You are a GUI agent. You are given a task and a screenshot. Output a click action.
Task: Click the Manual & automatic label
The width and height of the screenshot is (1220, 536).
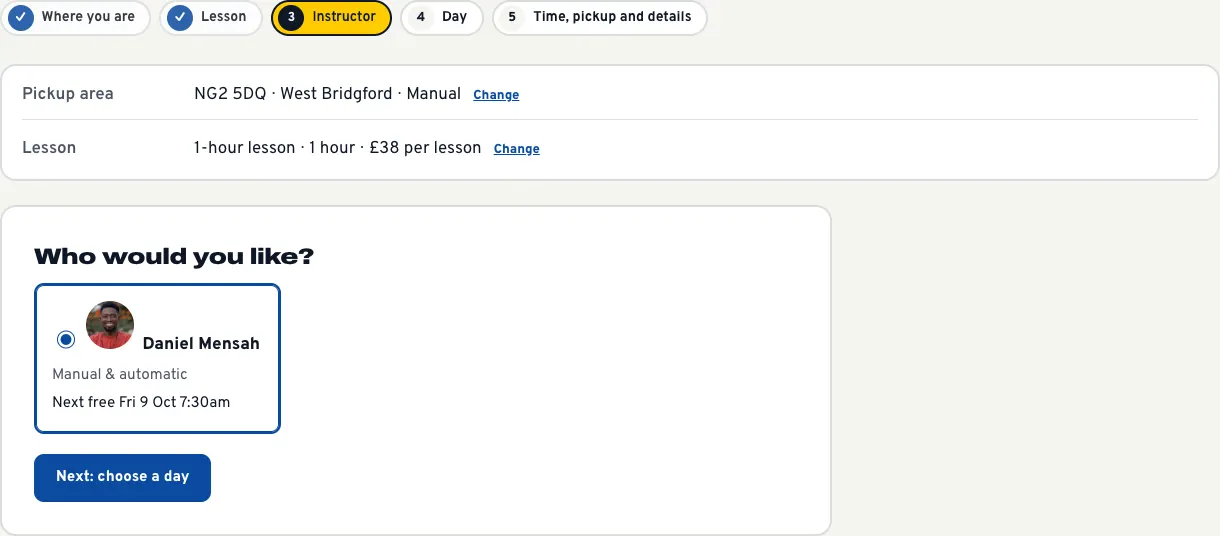tap(120, 374)
